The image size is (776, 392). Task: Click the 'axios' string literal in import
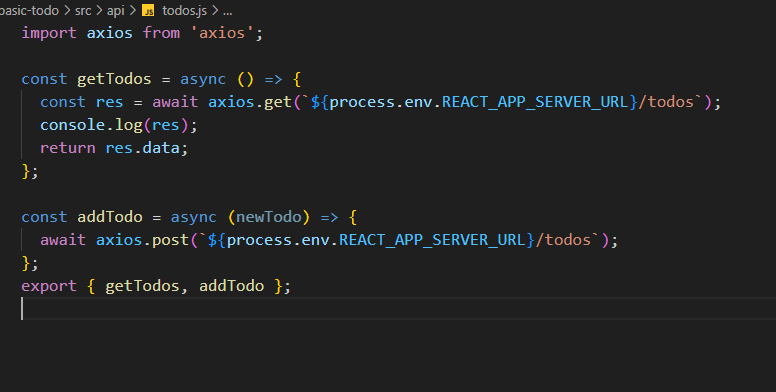coord(222,33)
